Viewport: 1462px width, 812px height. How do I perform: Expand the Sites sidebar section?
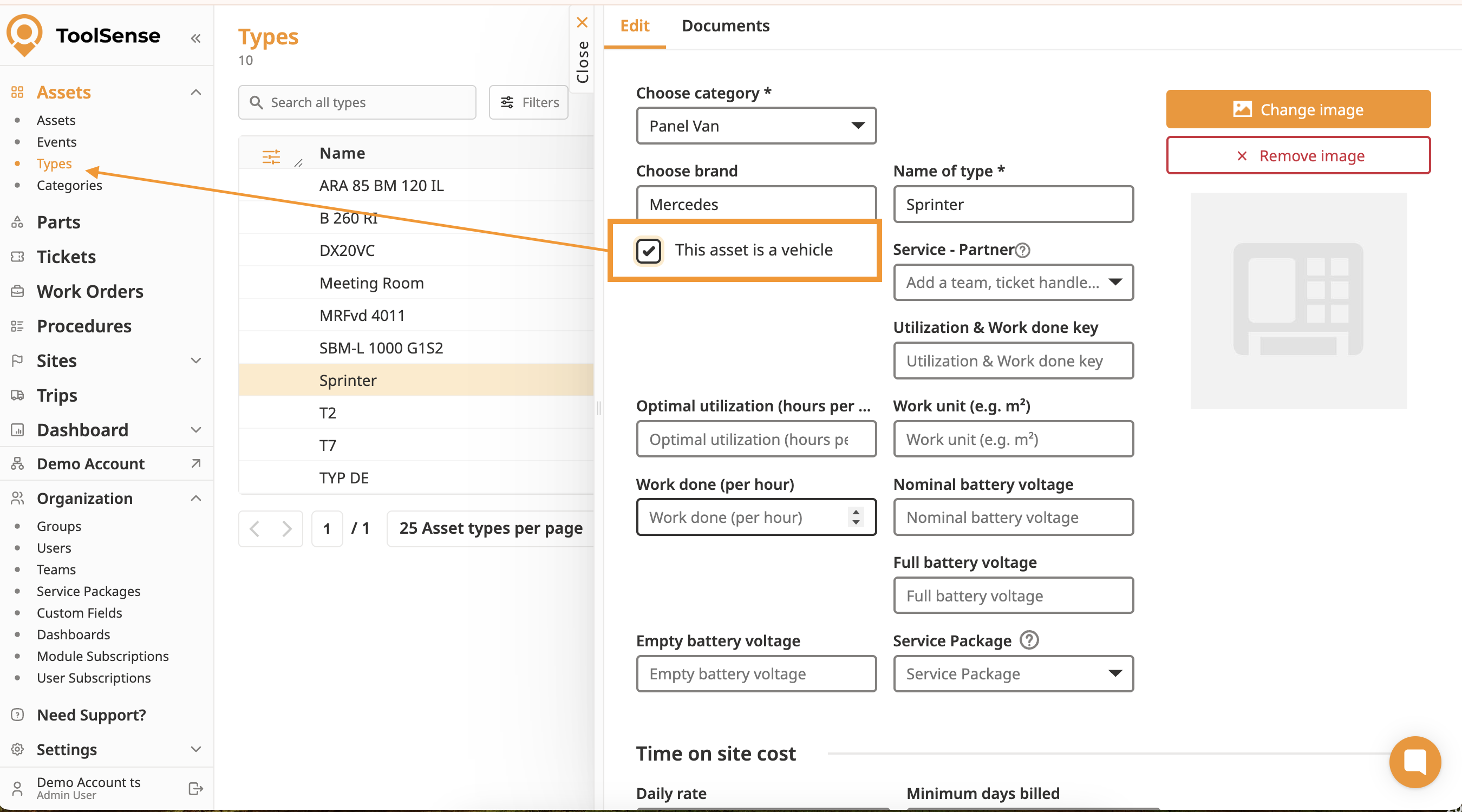196,361
